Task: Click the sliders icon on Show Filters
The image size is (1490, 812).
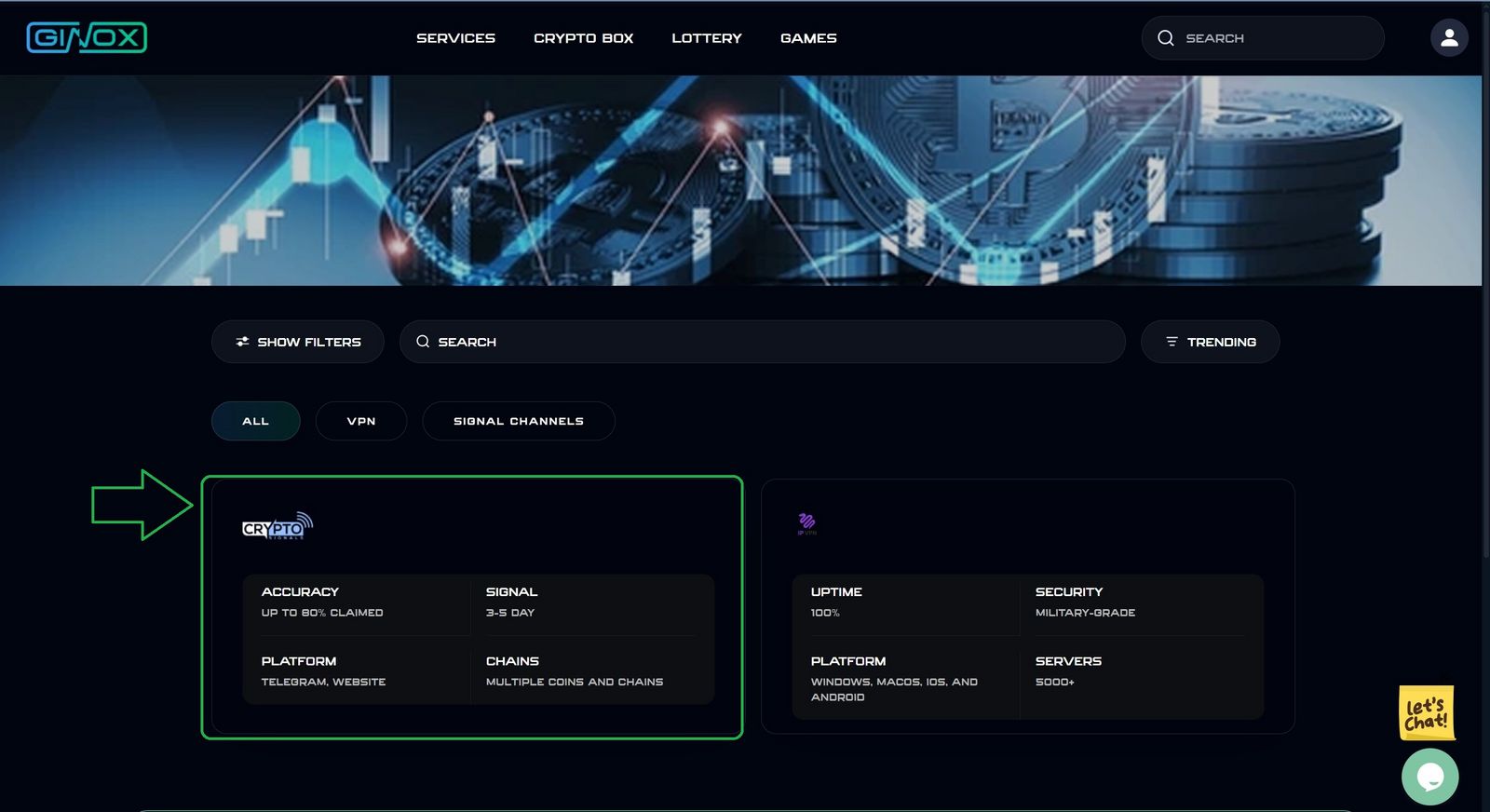Action: pyautogui.click(x=242, y=342)
